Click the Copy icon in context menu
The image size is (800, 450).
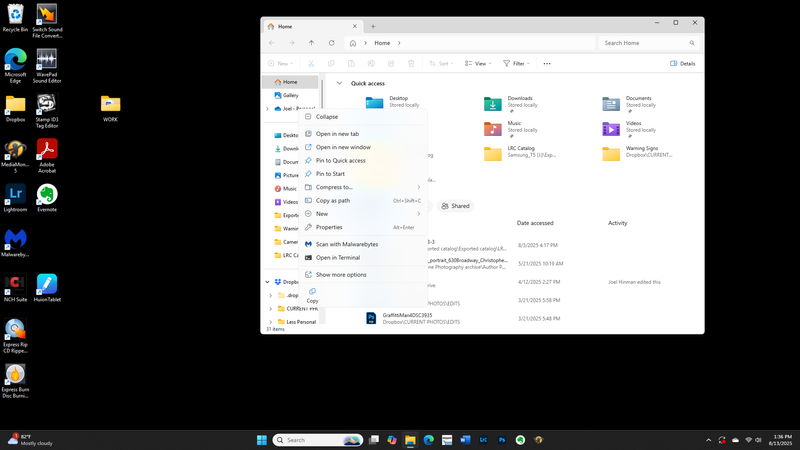click(x=313, y=291)
